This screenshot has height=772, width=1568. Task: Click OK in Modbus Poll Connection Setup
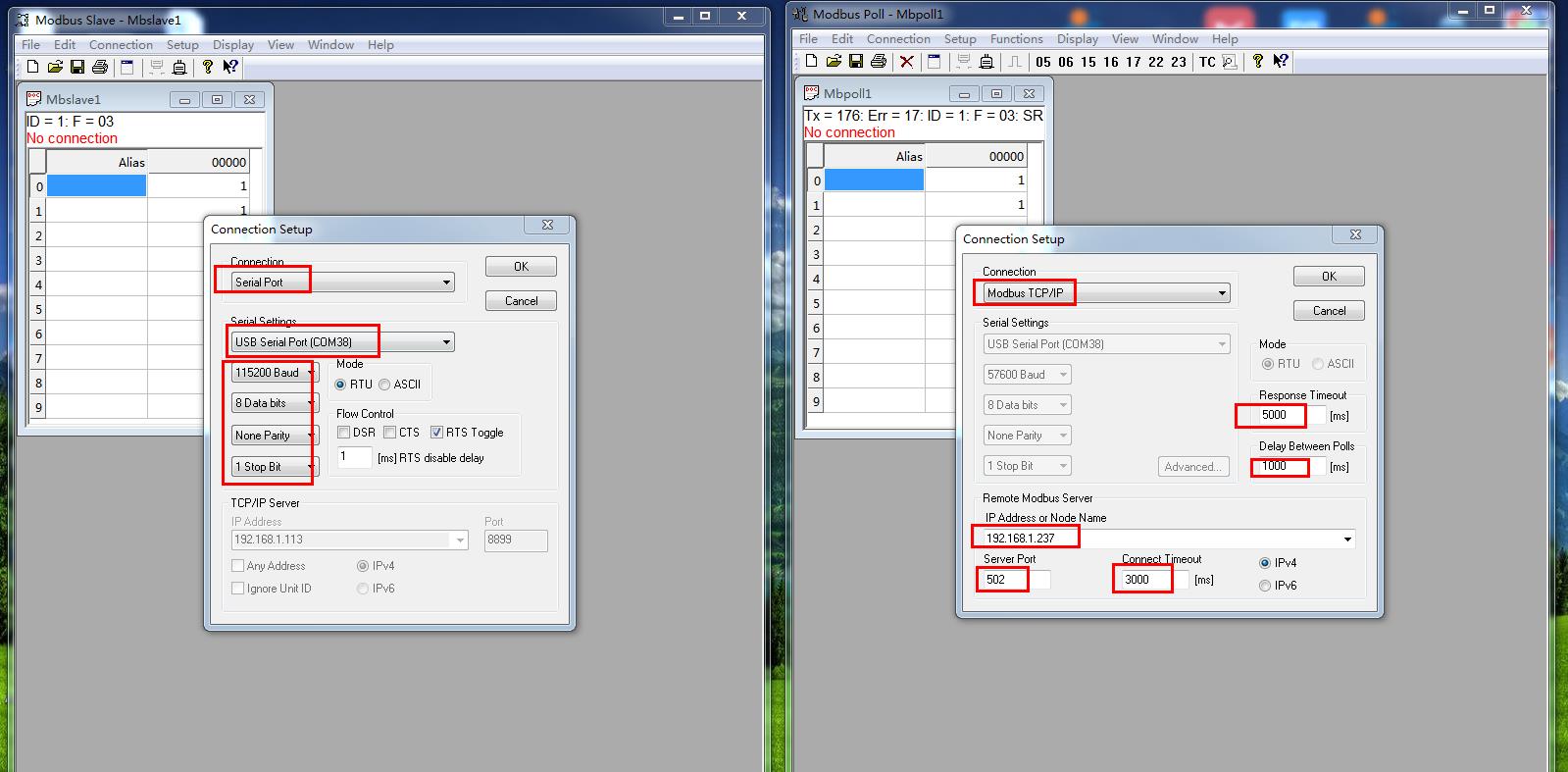(x=1329, y=277)
